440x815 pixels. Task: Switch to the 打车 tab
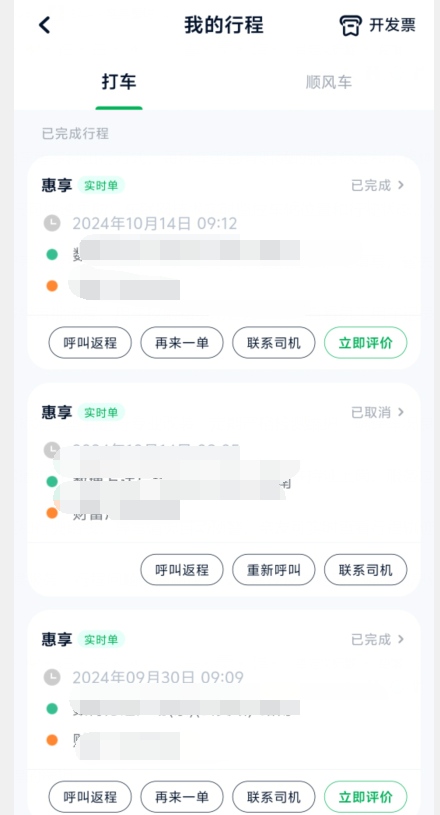(x=119, y=82)
